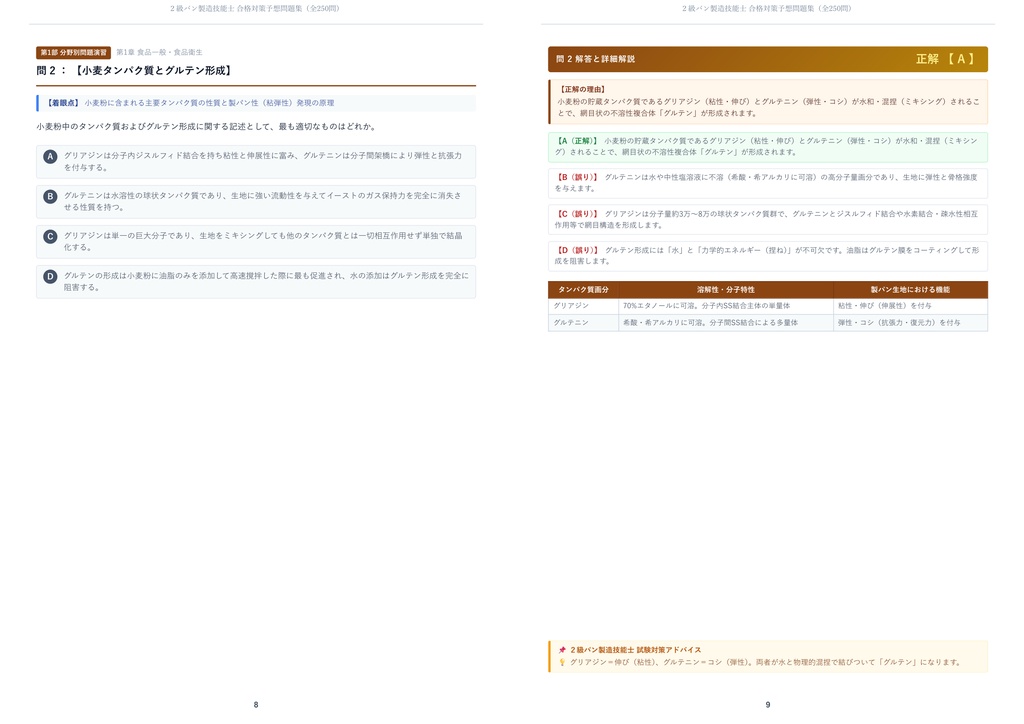Click the lightbulb icon in the advice box
The image size is (1024, 724).
coord(562,662)
